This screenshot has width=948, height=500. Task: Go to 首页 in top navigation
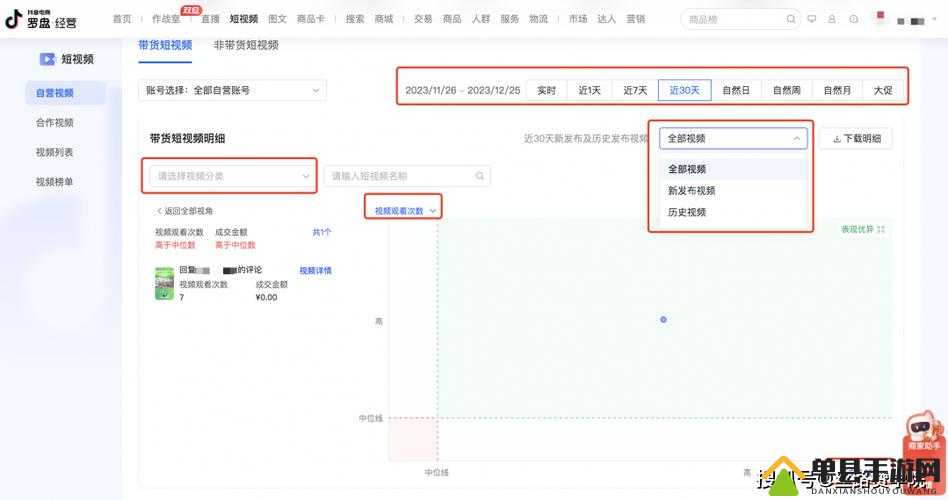click(x=122, y=19)
